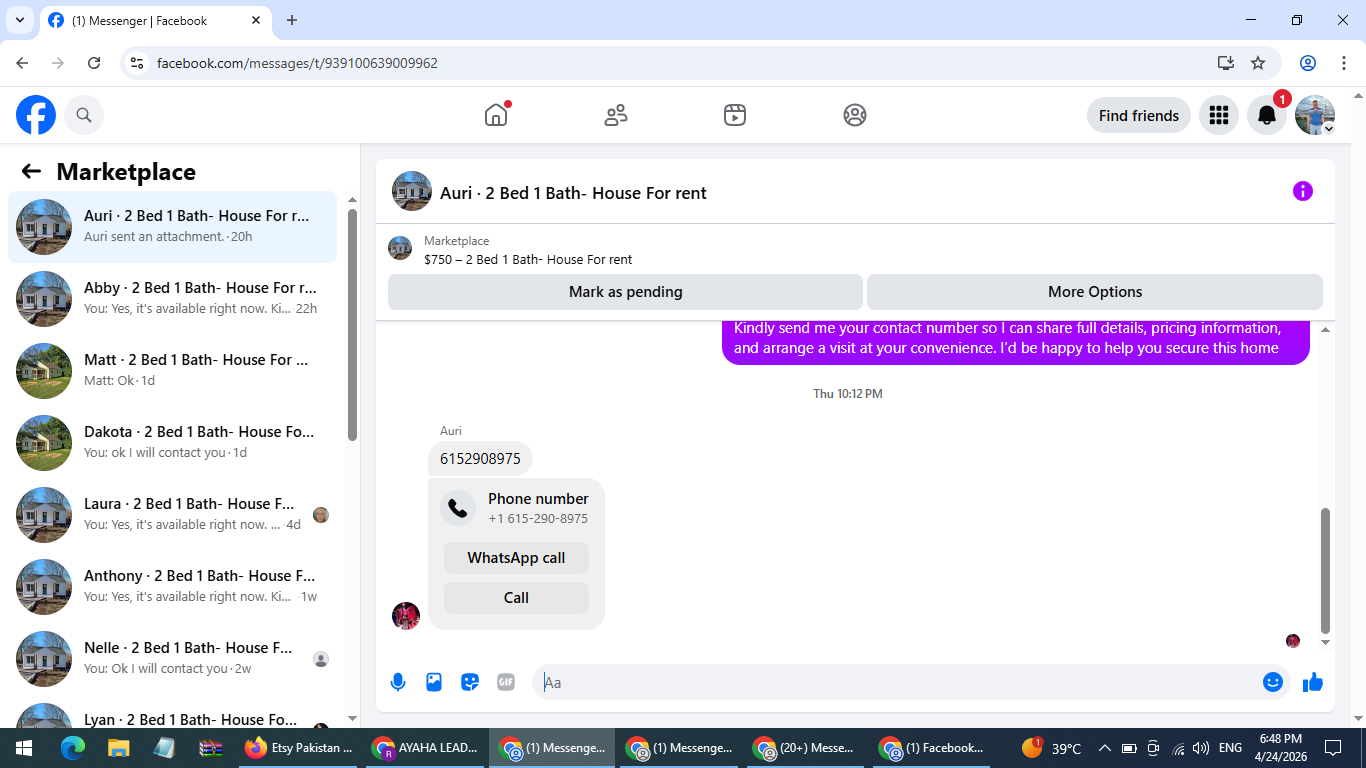Switch to AYAHA LEAD Chrome taskbar window
The image size is (1366, 768).
coord(426,748)
